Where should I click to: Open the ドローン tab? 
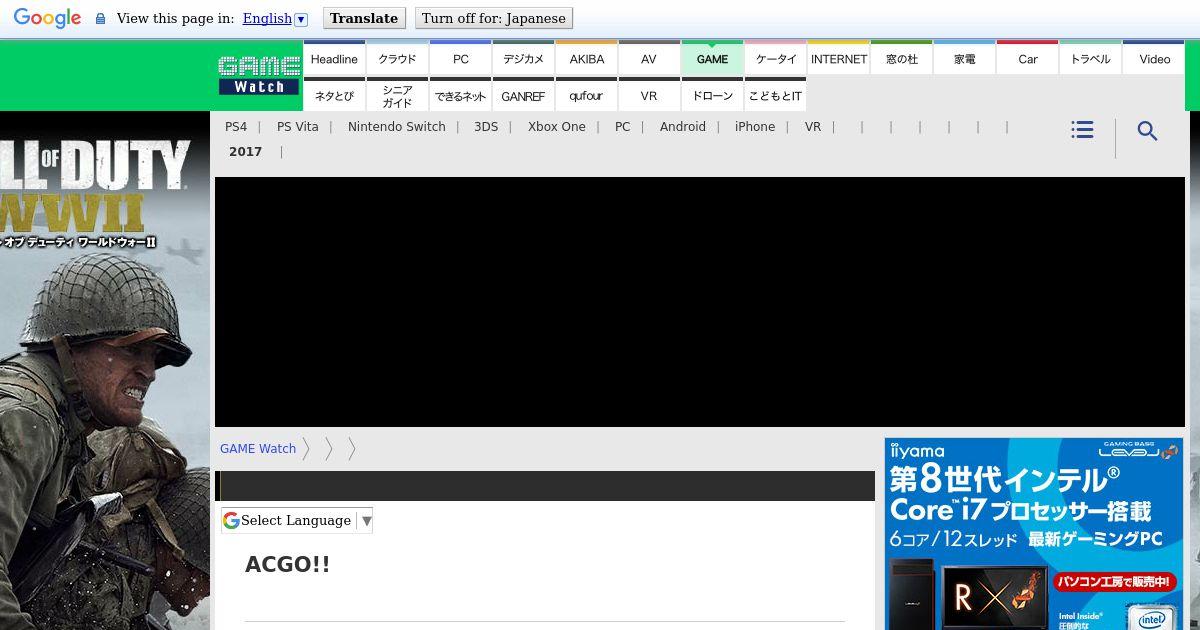712,95
